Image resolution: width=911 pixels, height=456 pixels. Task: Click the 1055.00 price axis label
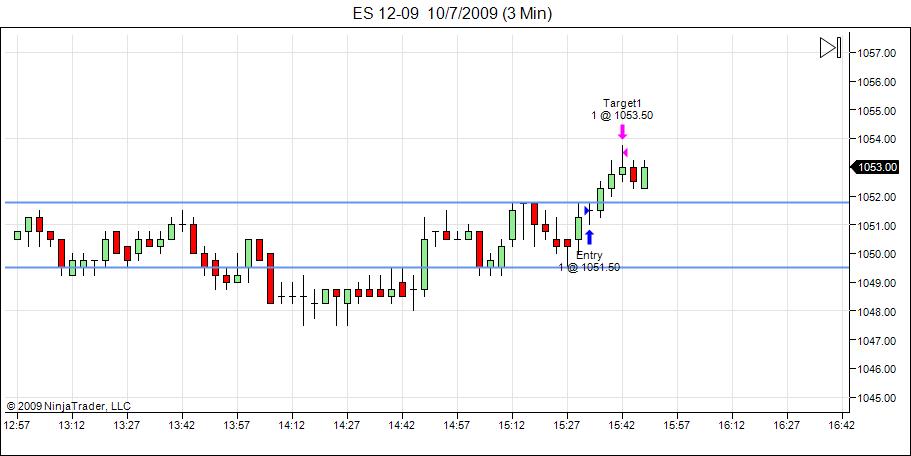876,110
